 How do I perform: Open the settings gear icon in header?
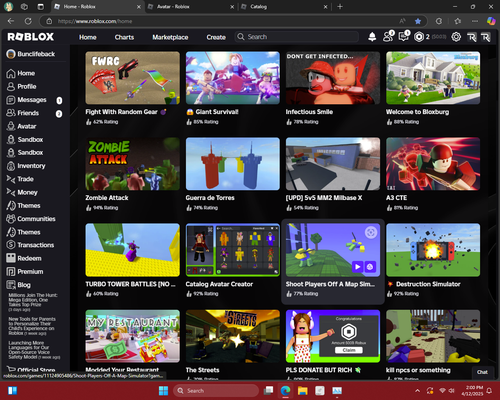coord(456,37)
